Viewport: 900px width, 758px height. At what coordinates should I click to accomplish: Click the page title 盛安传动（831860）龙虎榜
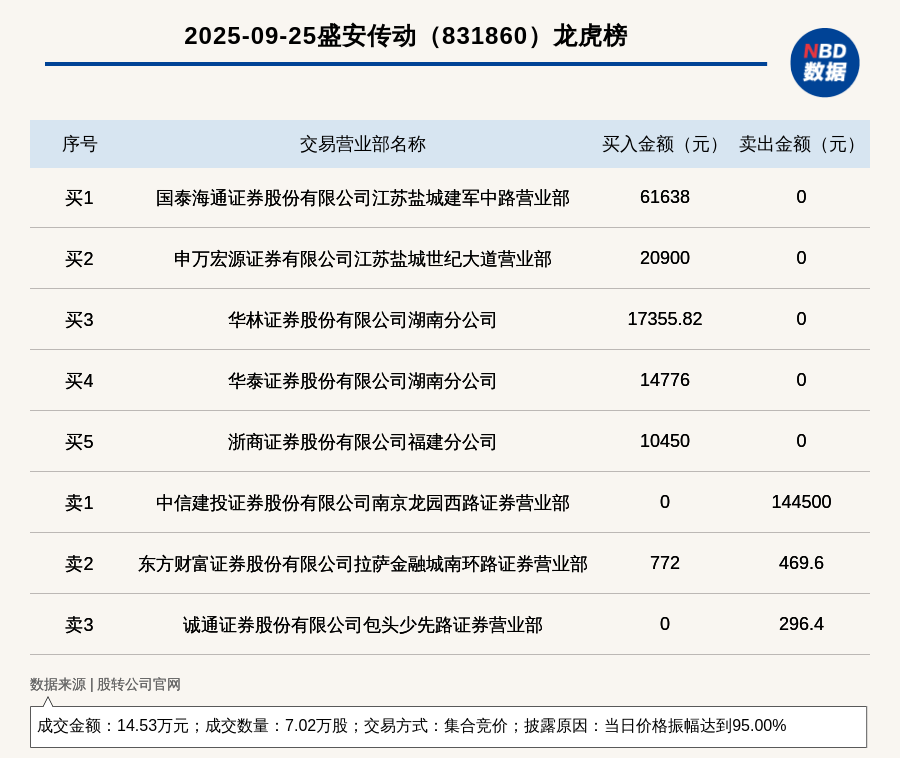pyautogui.click(x=405, y=36)
